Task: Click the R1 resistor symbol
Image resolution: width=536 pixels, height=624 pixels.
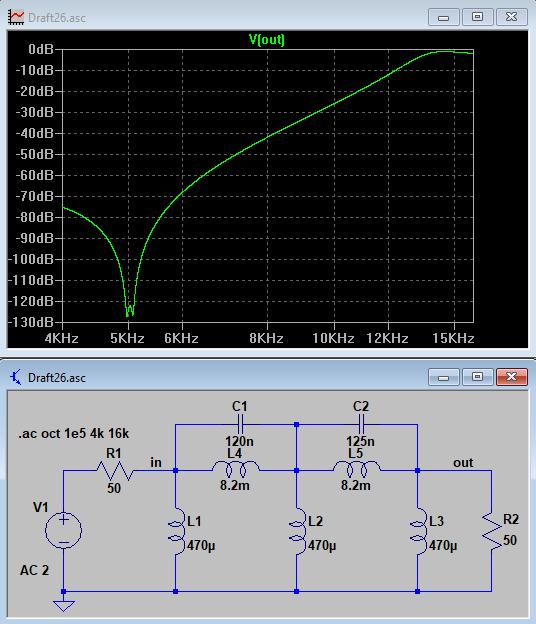Action: click(115, 471)
